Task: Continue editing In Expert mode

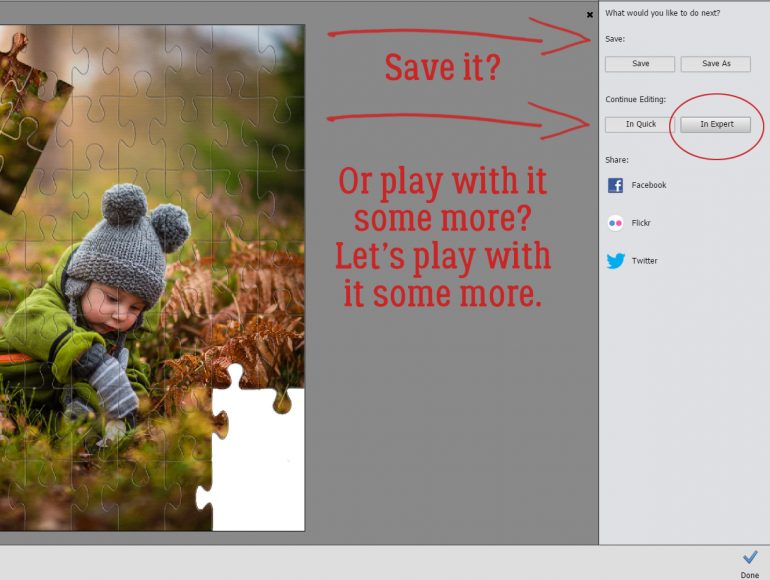Action: tap(715, 124)
